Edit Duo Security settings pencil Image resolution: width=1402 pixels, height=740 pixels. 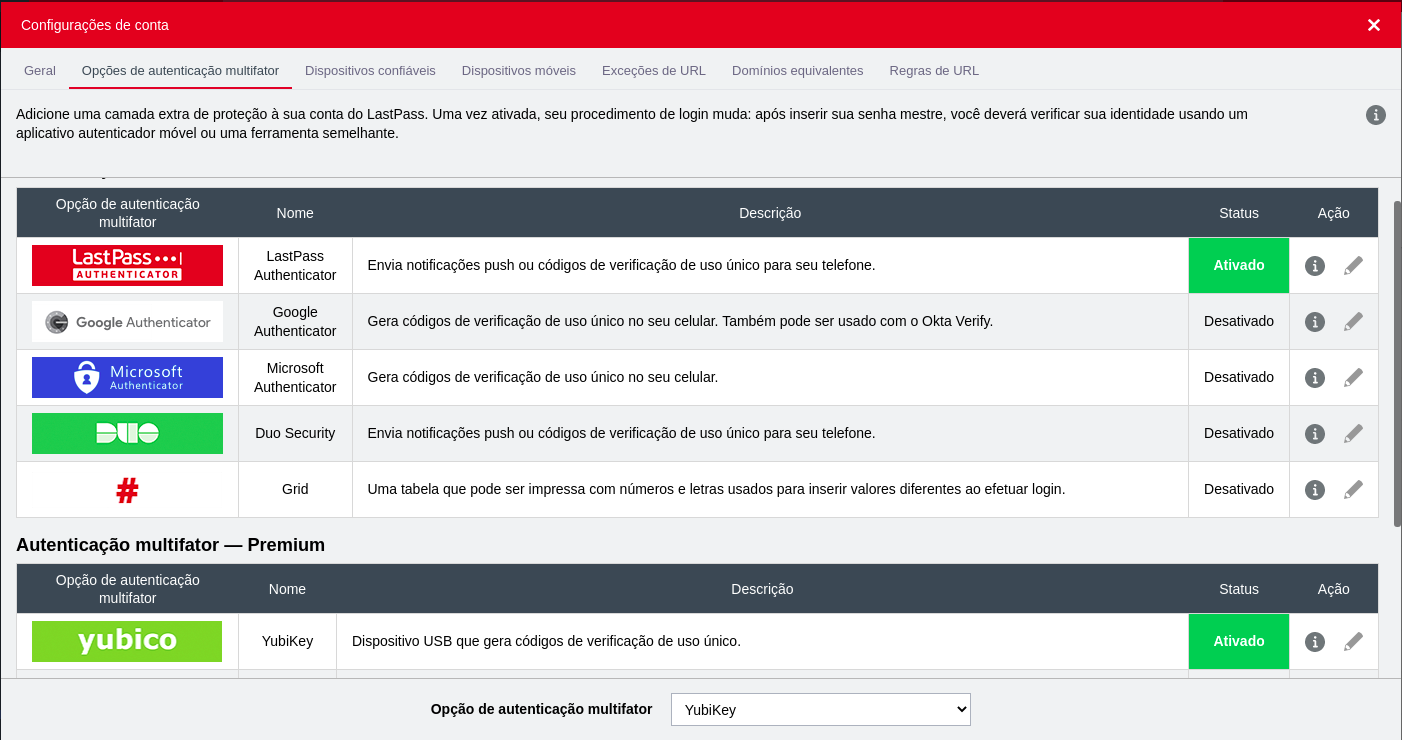click(1353, 434)
